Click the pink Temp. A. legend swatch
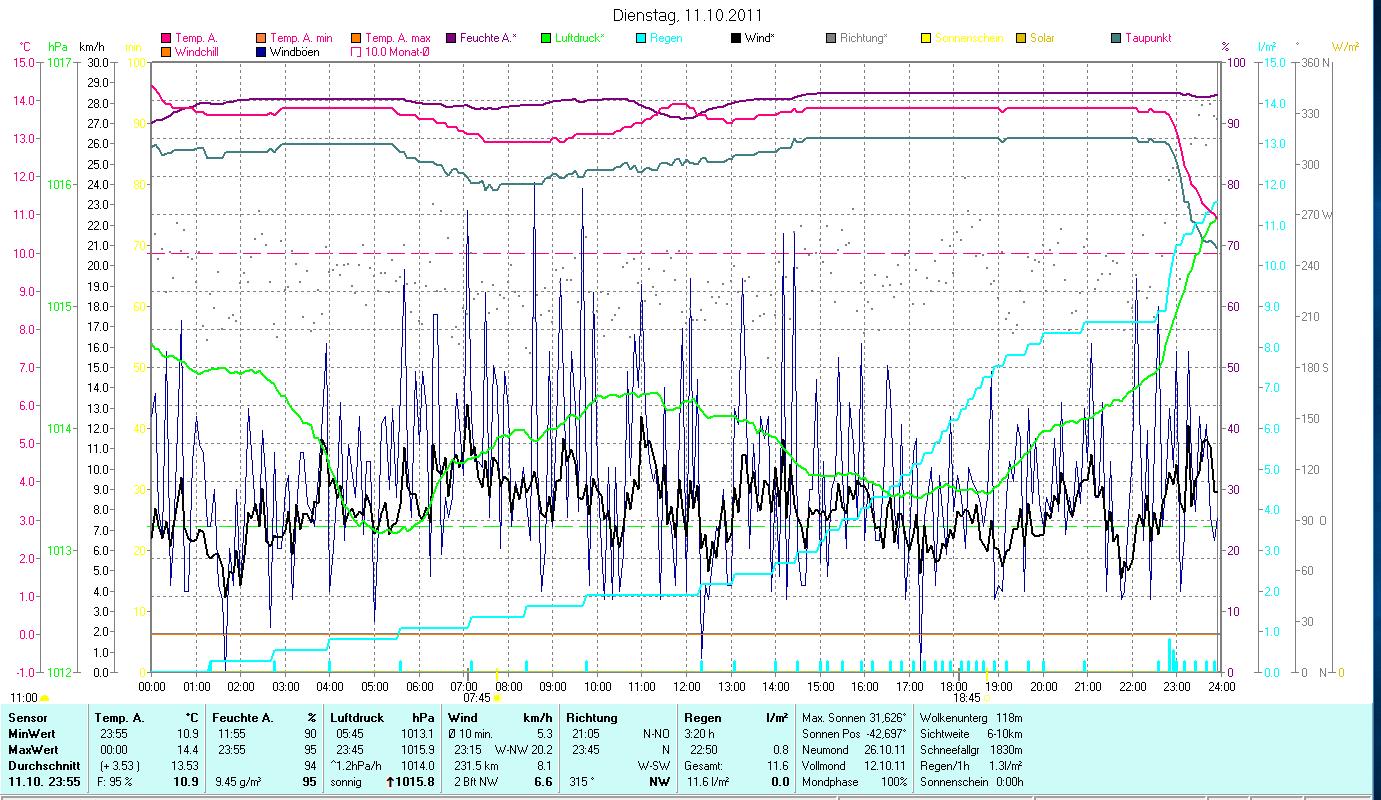1381x800 pixels. pos(166,39)
